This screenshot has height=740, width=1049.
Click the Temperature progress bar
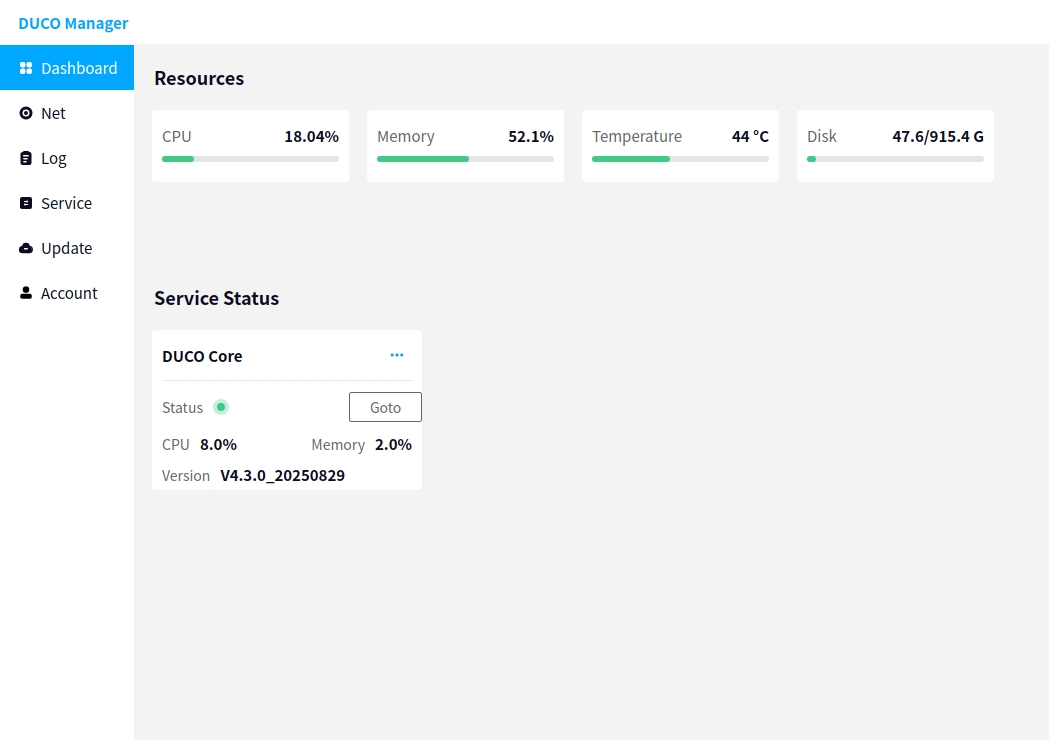click(x=680, y=158)
